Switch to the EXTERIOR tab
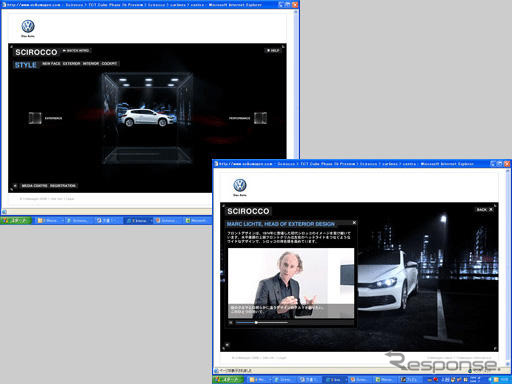The image size is (512, 384). click(x=71, y=64)
